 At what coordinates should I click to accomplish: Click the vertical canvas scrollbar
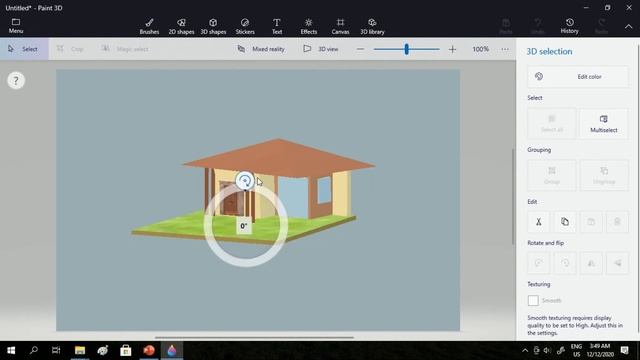click(x=513, y=197)
